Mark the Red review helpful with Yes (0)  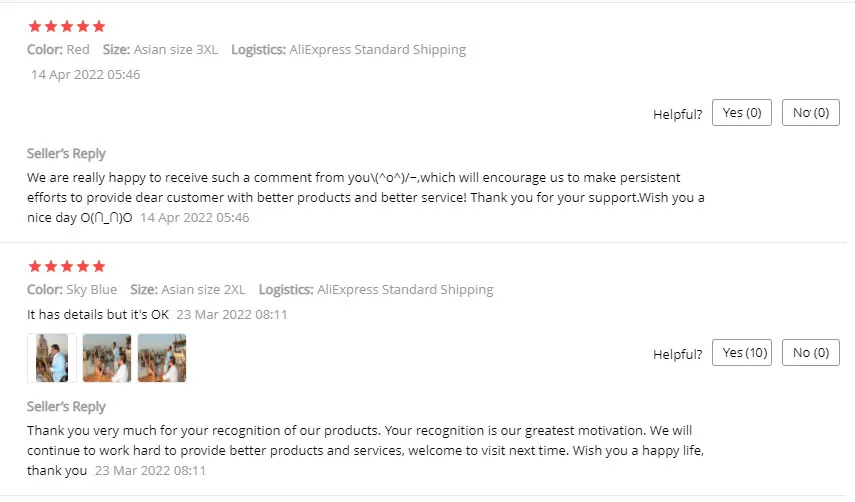coord(741,113)
